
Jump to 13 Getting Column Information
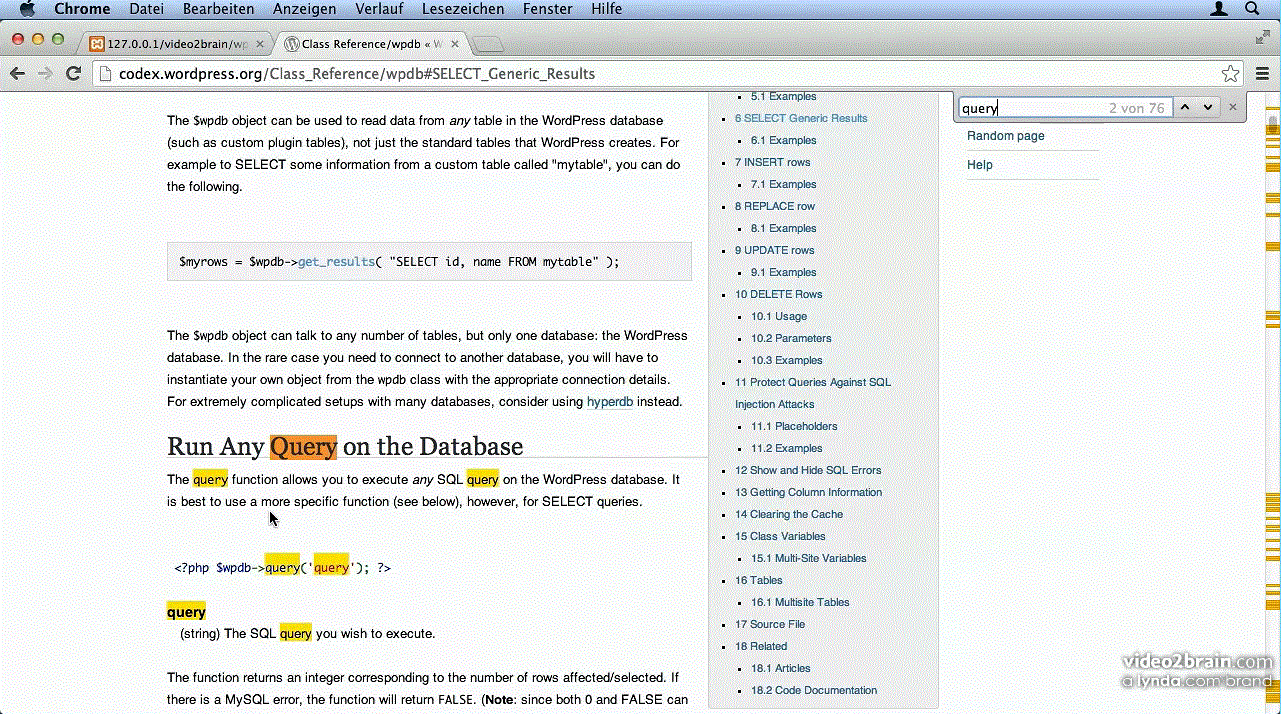click(808, 492)
